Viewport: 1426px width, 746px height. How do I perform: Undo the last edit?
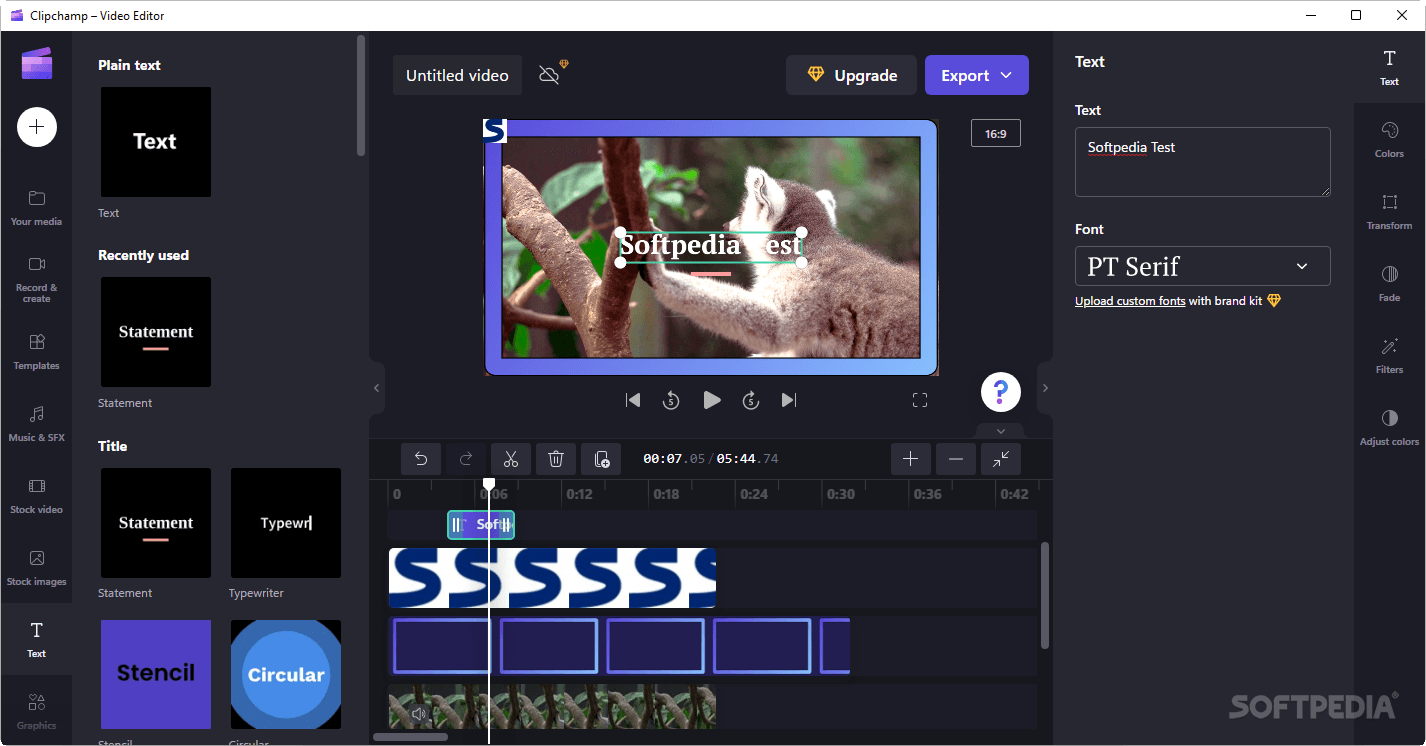click(420, 458)
